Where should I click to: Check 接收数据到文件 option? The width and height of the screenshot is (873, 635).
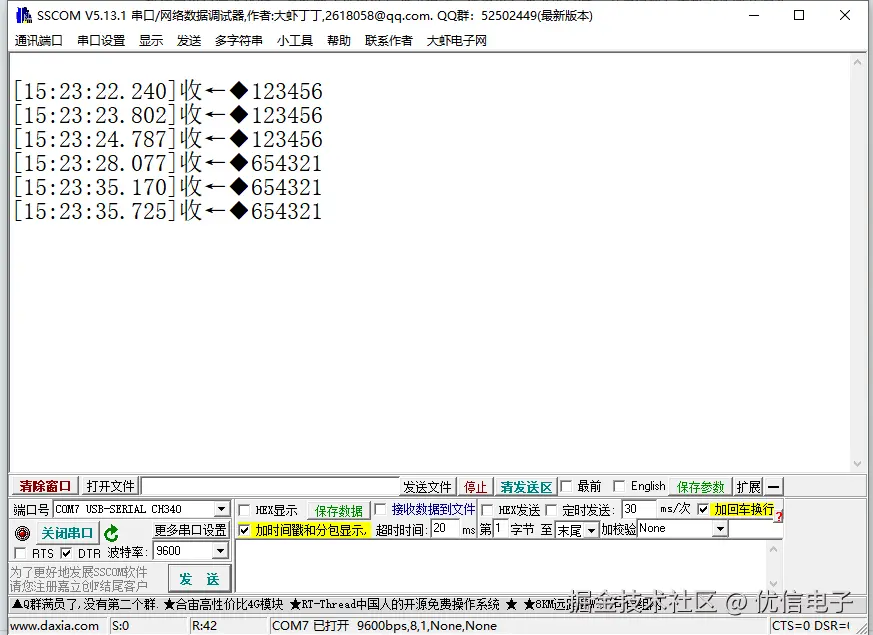pyautogui.click(x=381, y=509)
